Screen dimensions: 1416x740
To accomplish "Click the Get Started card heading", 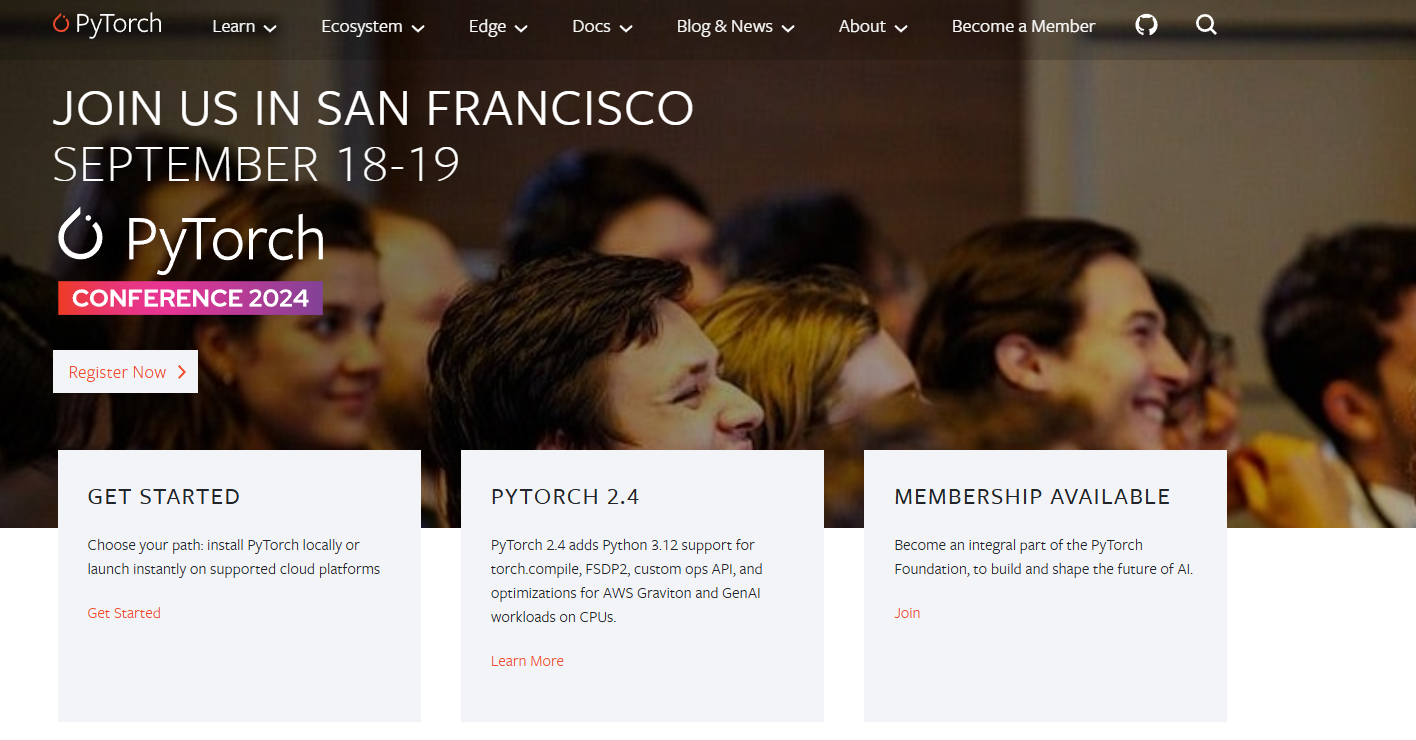I will pyautogui.click(x=164, y=497).
